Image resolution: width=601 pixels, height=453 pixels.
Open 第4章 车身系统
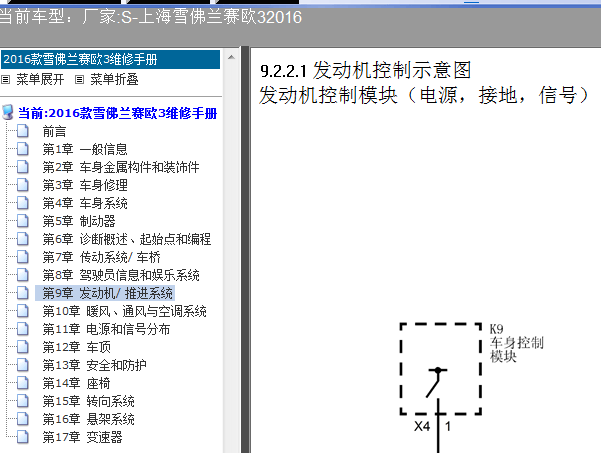pyautogui.click(x=85, y=204)
